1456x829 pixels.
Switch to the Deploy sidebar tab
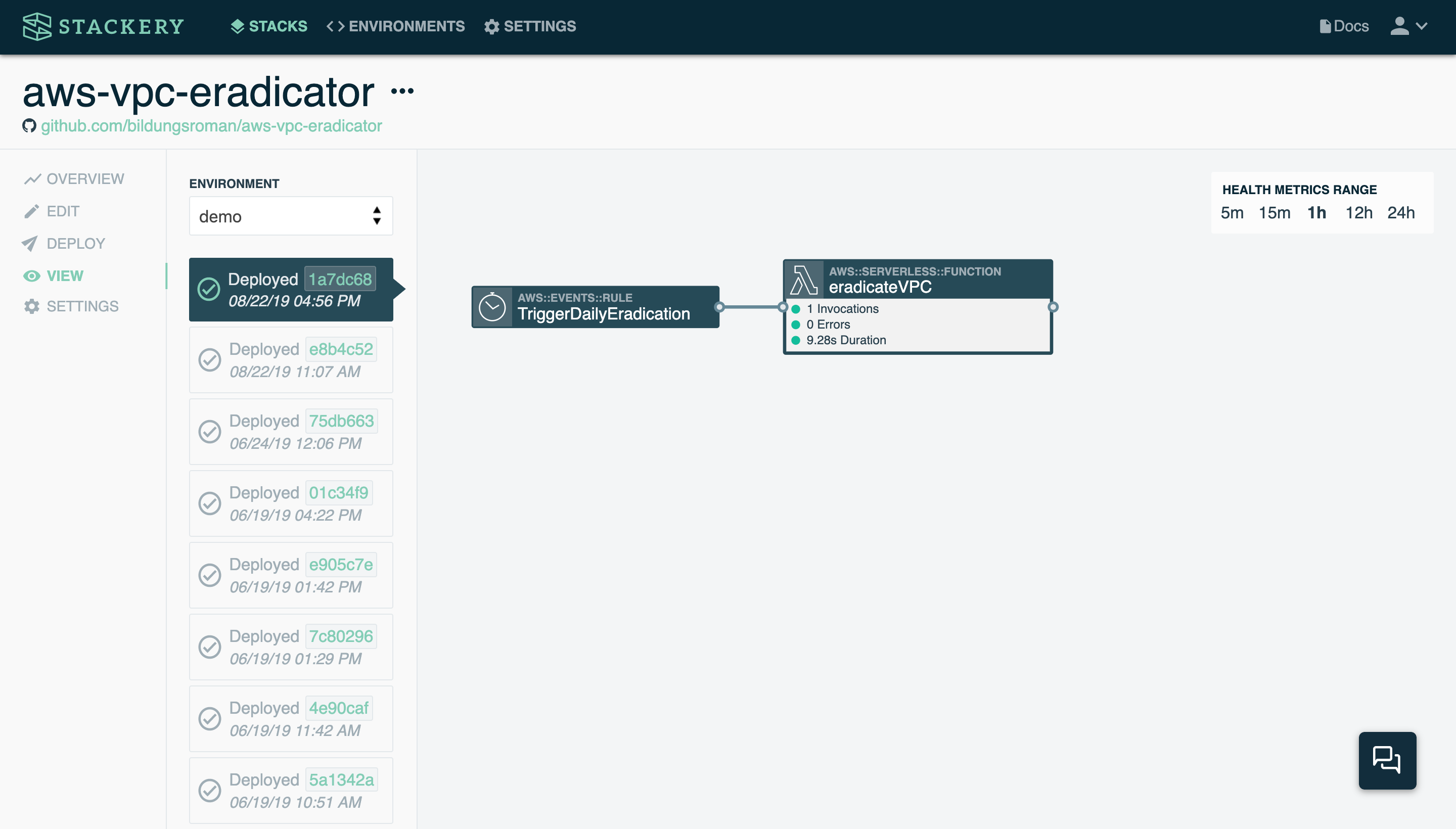(64, 244)
